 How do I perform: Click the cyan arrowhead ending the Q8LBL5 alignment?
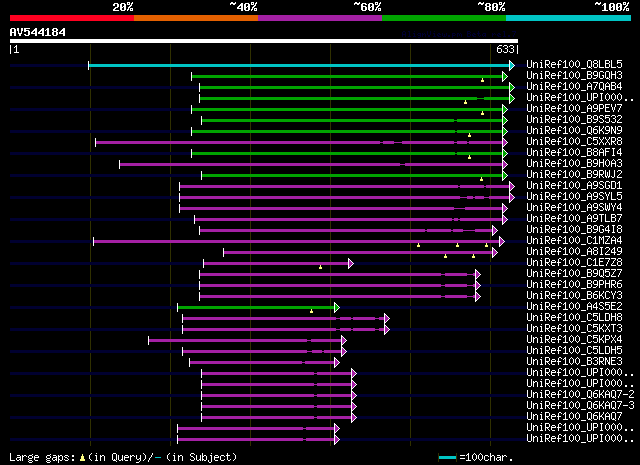click(512, 65)
